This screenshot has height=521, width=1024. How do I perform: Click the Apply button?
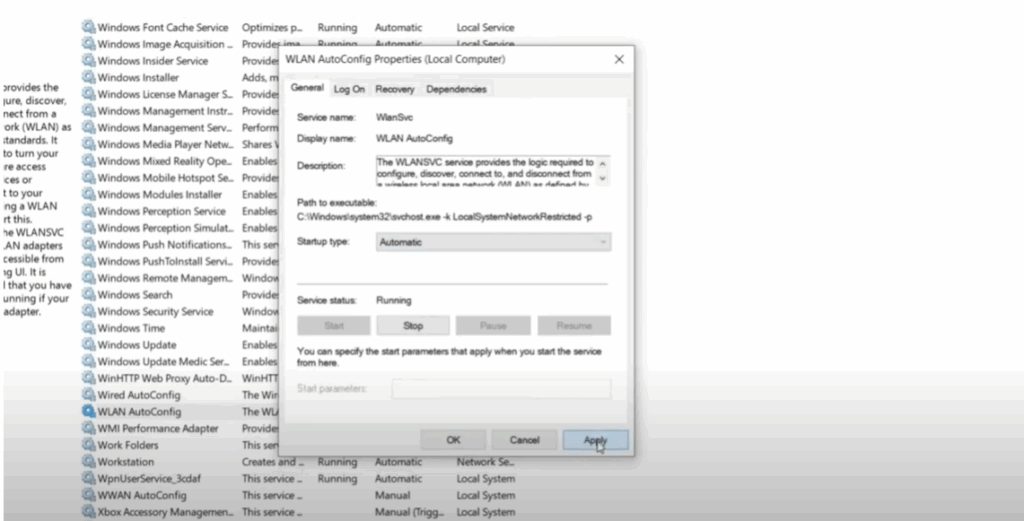point(596,440)
